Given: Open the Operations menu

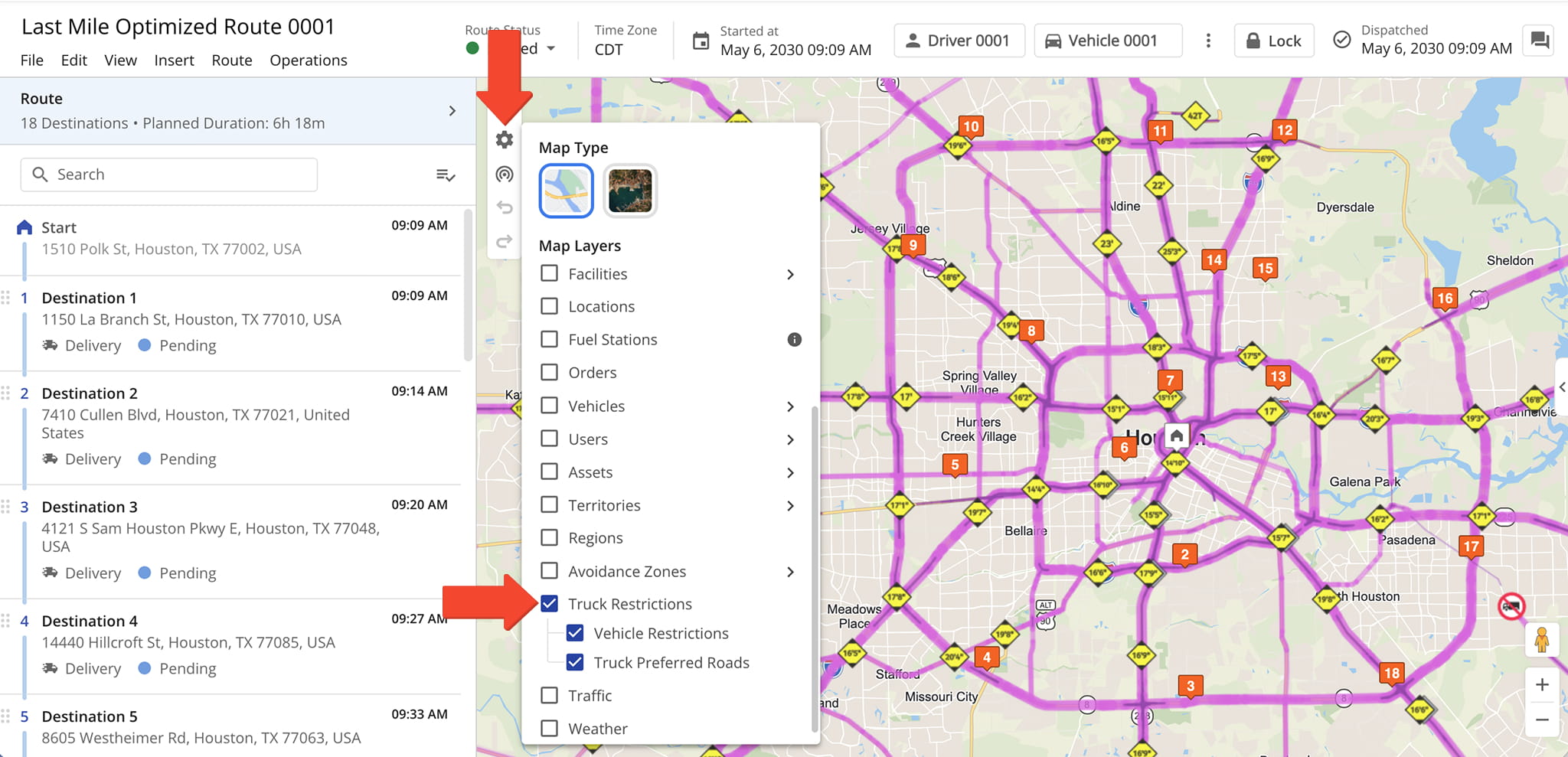Looking at the screenshot, I should (309, 60).
